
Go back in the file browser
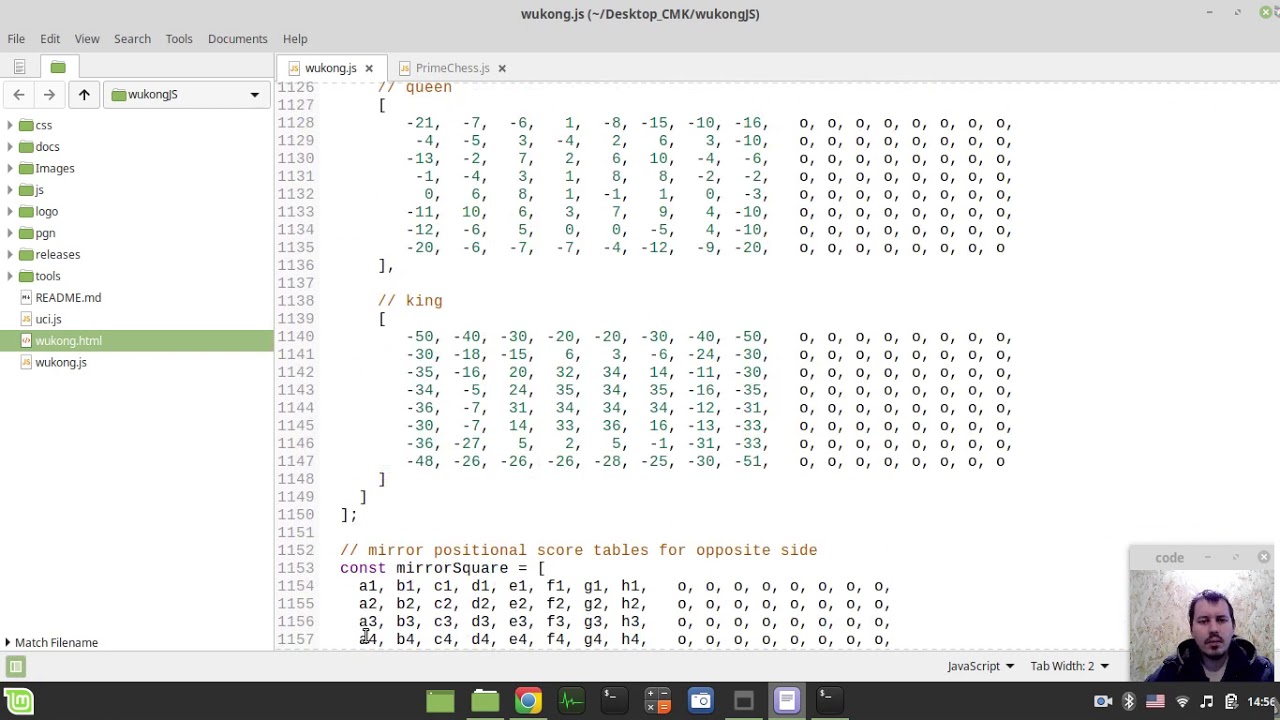pyautogui.click(x=19, y=94)
